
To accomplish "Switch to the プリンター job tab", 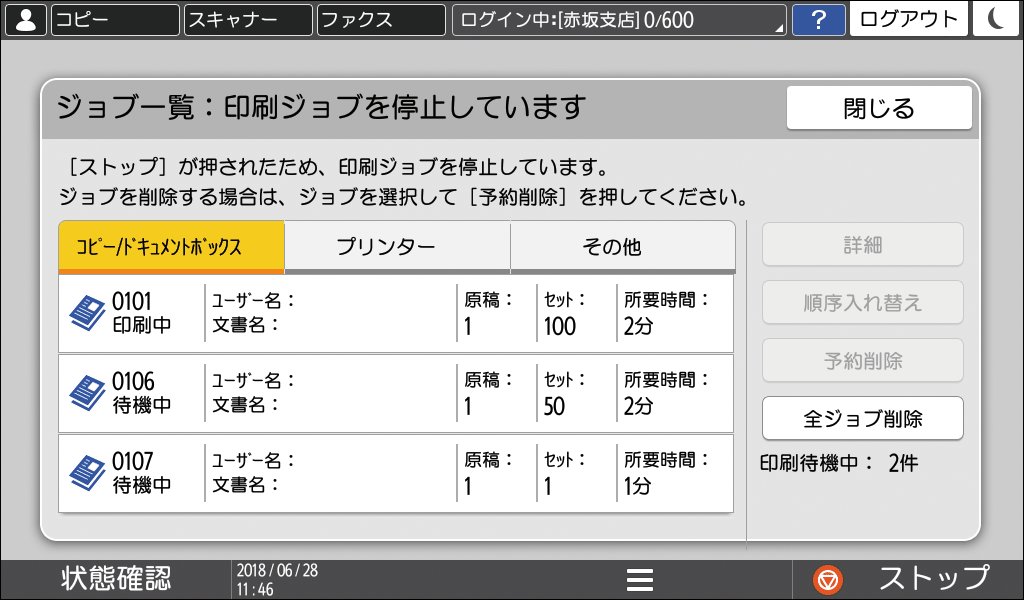I will [397, 244].
